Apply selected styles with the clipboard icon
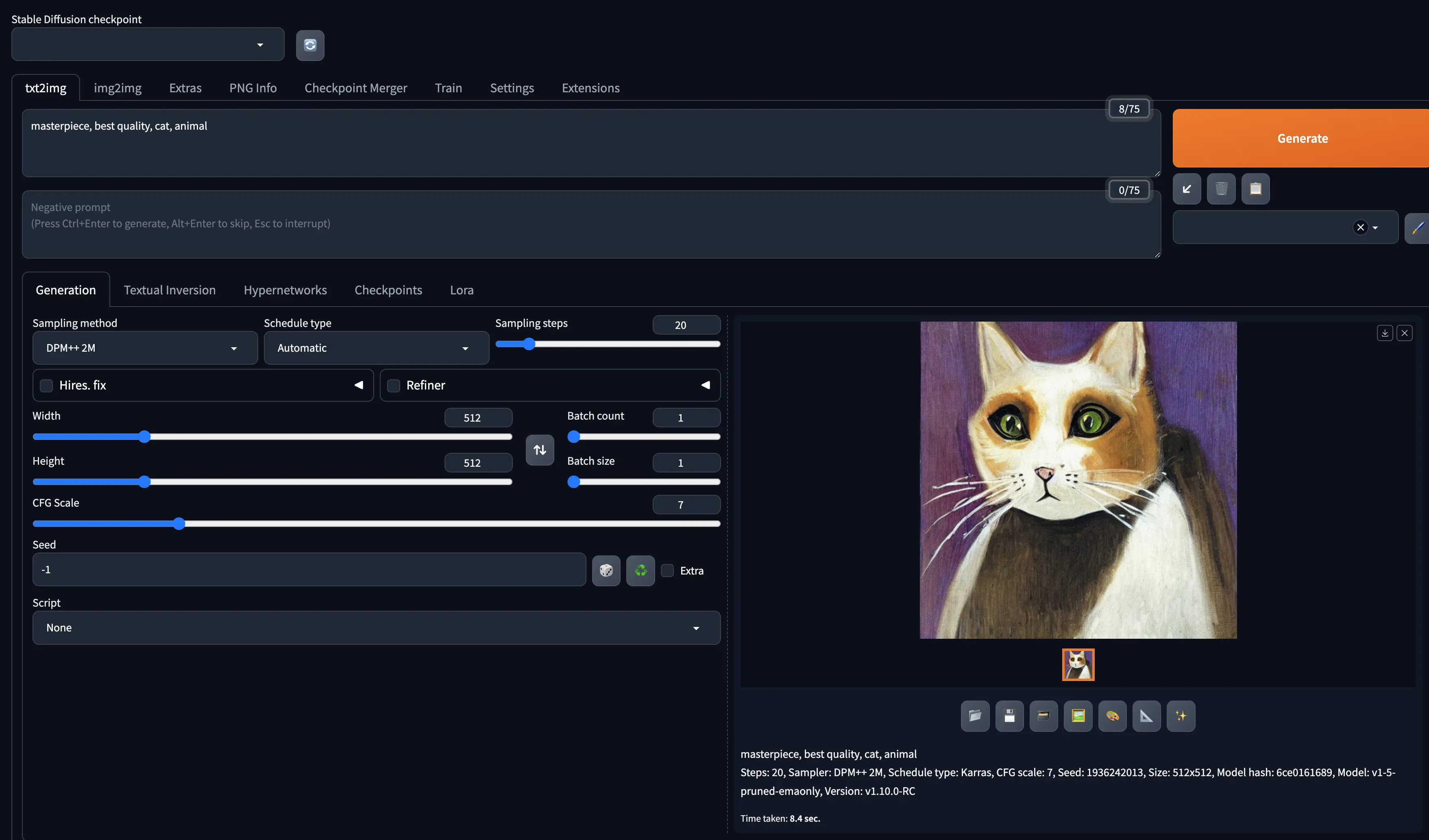Screen dimensions: 1429x840 [x=1255, y=189]
